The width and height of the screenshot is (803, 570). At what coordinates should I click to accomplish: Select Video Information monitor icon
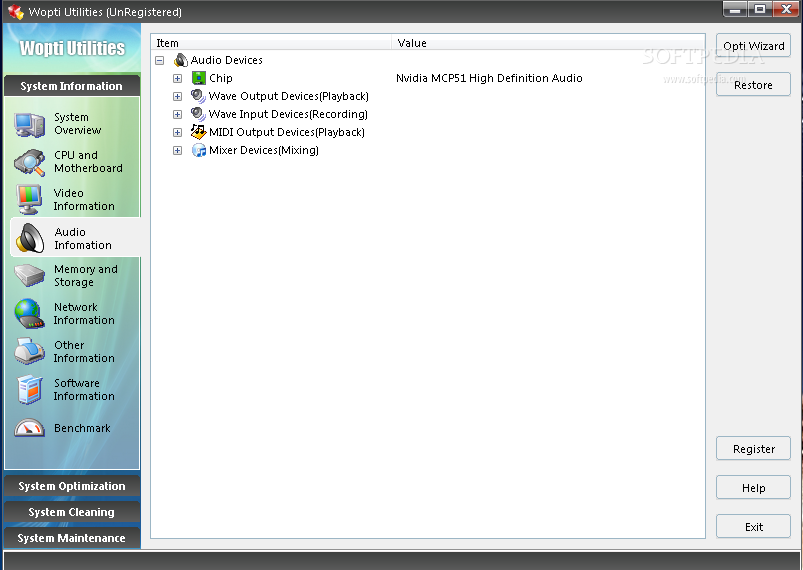(29, 200)
